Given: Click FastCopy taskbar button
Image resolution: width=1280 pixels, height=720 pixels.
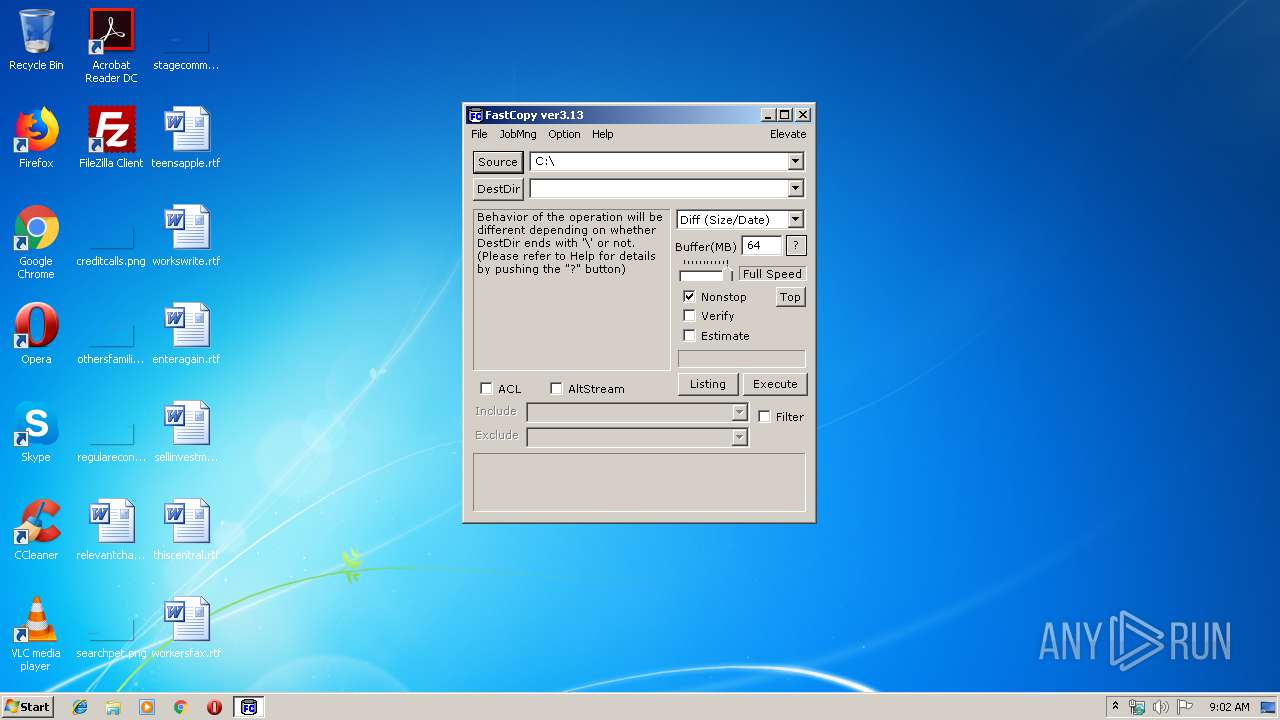Looking at the screenshot, I should [x=249, y=707].
